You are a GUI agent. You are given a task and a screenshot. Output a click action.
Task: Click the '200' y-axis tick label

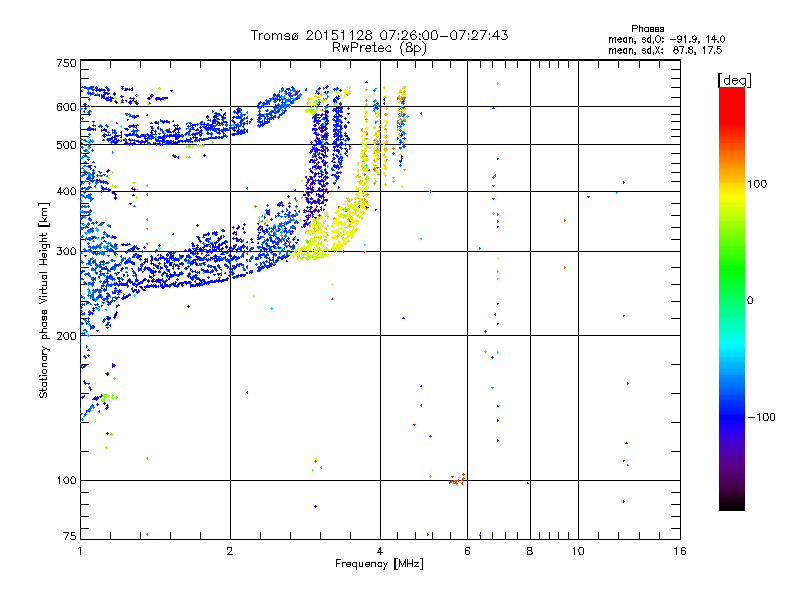(x=66, y=336)
